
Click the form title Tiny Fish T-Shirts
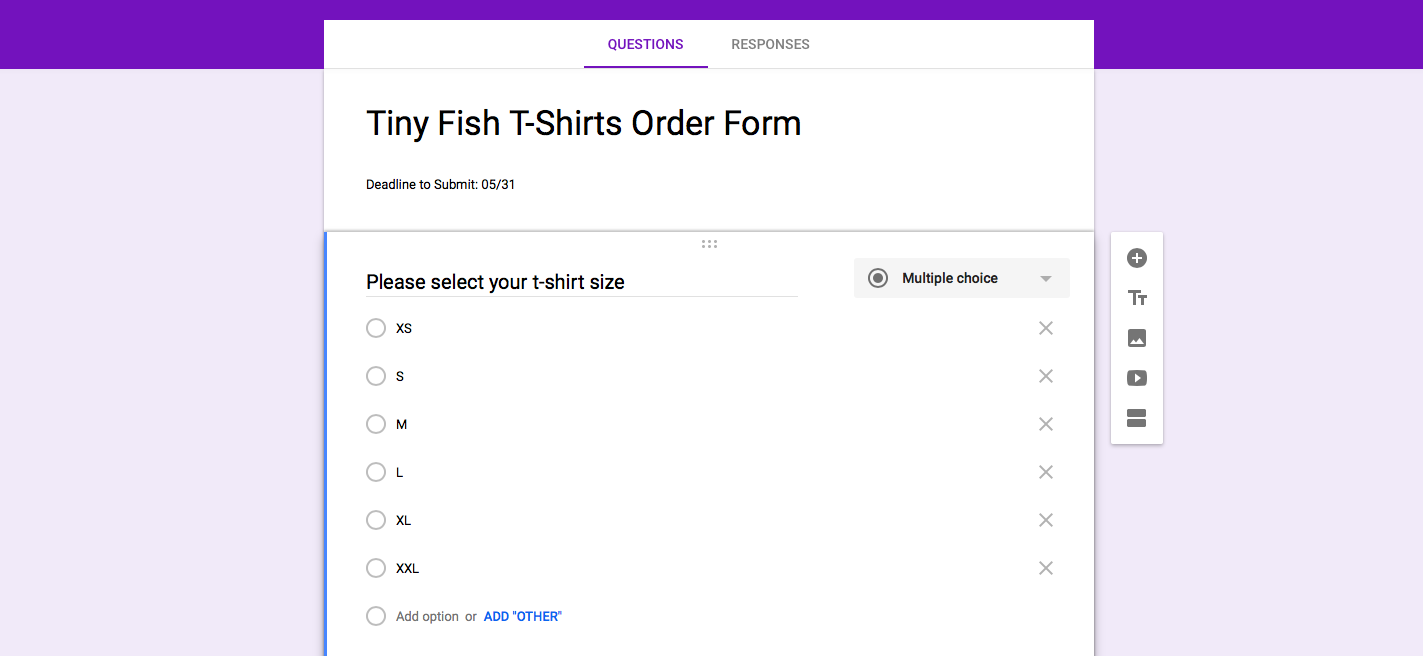pyautogui.click(x=583, y=124)
